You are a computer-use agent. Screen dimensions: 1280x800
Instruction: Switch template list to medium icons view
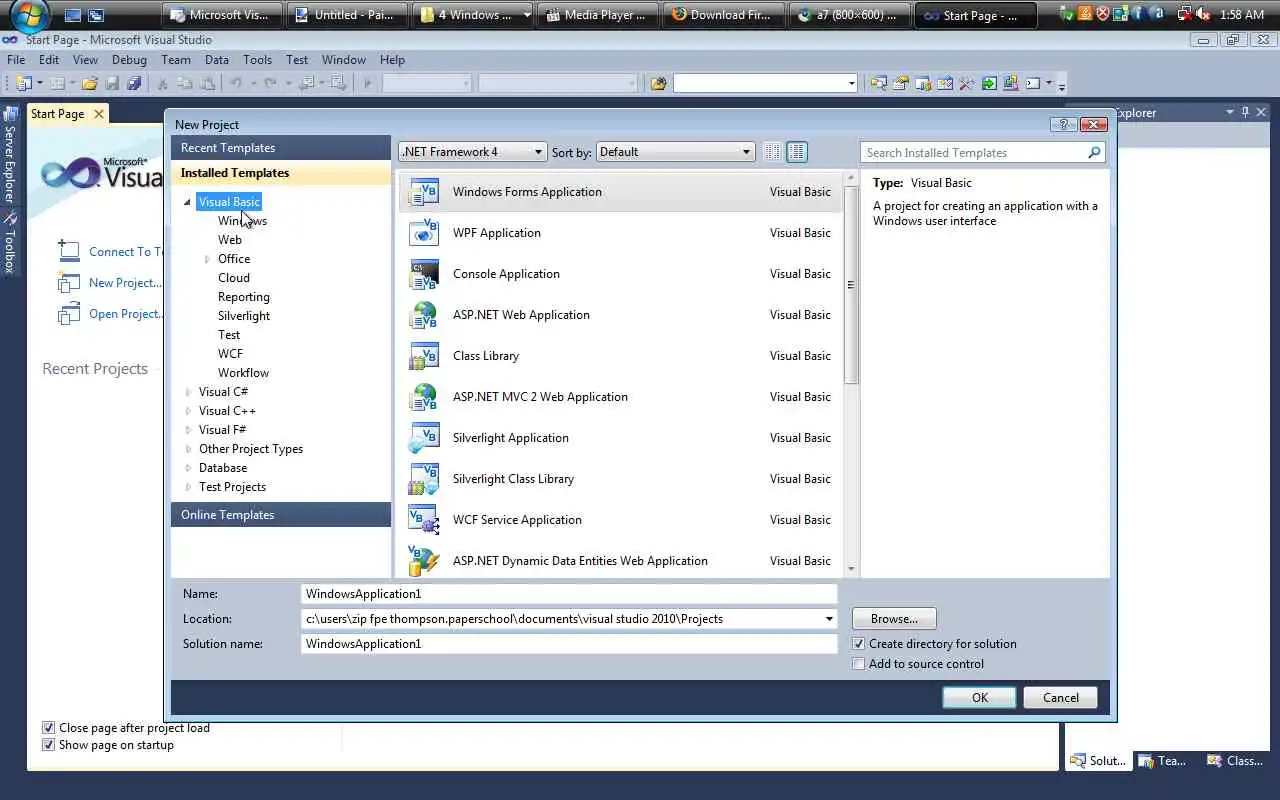pos(797,152)
